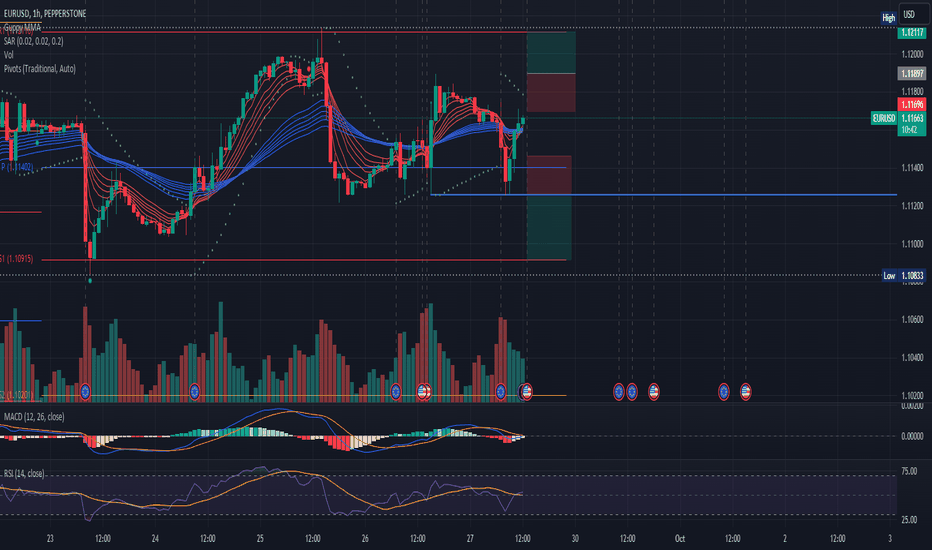Select the upper long position box drawing
Screen dimensions: 932x550
(551, 72)
